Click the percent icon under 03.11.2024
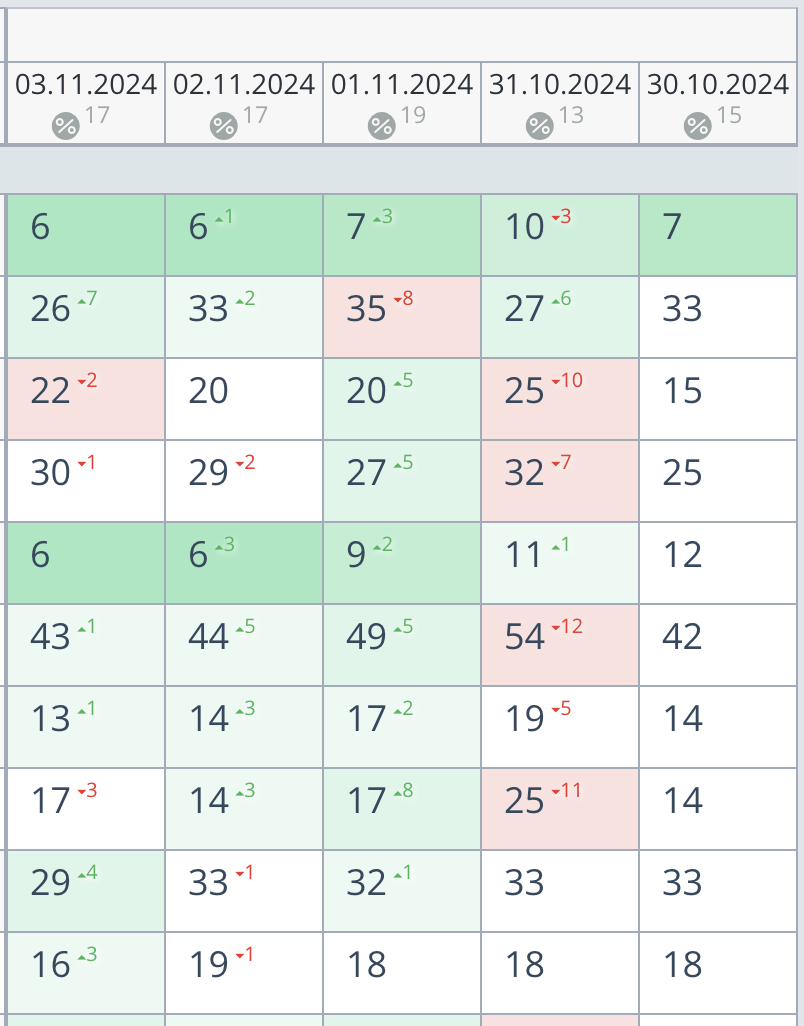The image size is (804, 1026). (x=65, y=126)
